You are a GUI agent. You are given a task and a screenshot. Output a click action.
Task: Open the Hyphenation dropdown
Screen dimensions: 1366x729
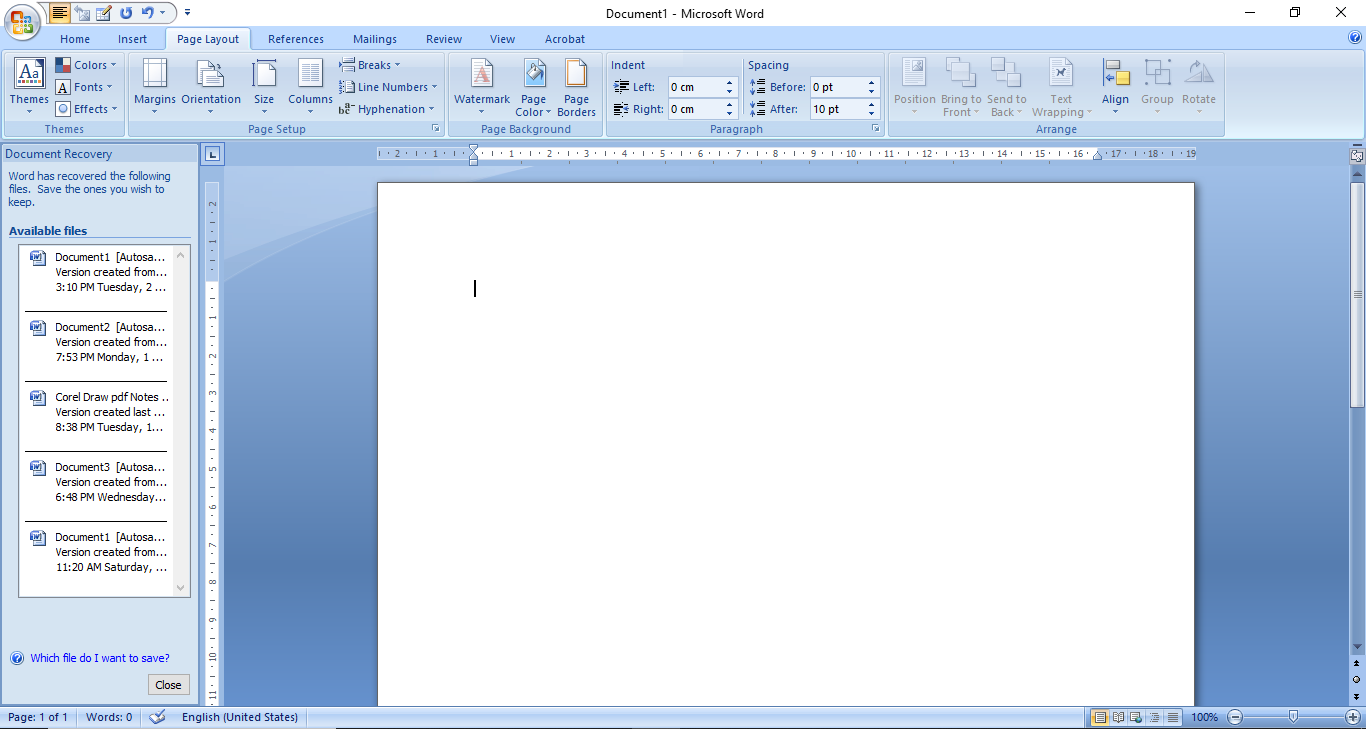pyautogui.click(x=388, y=109)
